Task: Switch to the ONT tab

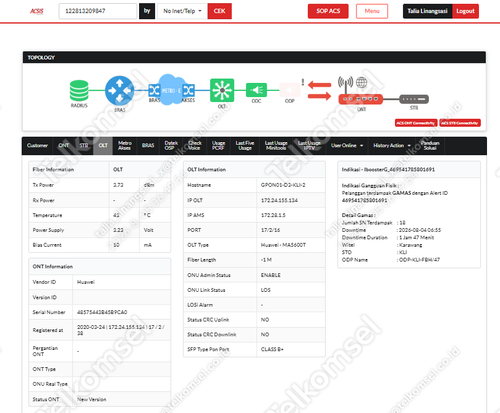Action: click(63, 146)
